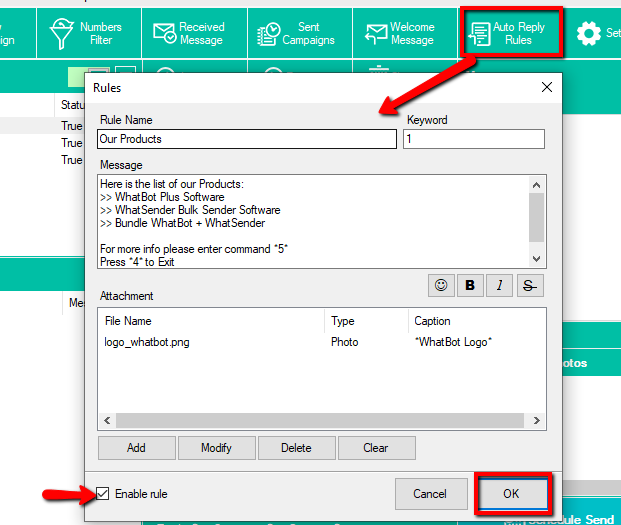Click the Modify attachment button
Screen dimensions: 621x525
(x=216, y=448)
